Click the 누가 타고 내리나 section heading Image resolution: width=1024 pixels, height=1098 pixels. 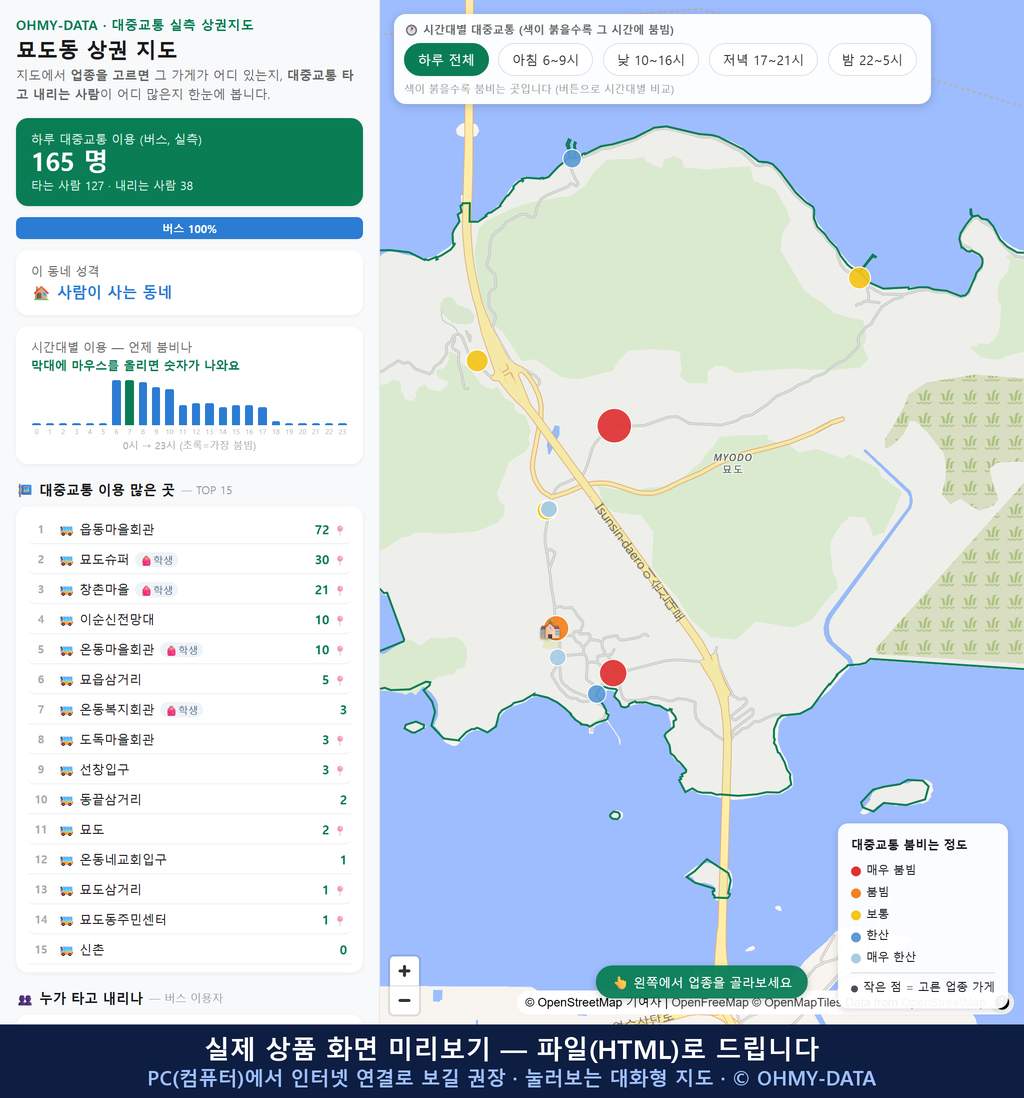pyautogui.click(x=91, y=999)
